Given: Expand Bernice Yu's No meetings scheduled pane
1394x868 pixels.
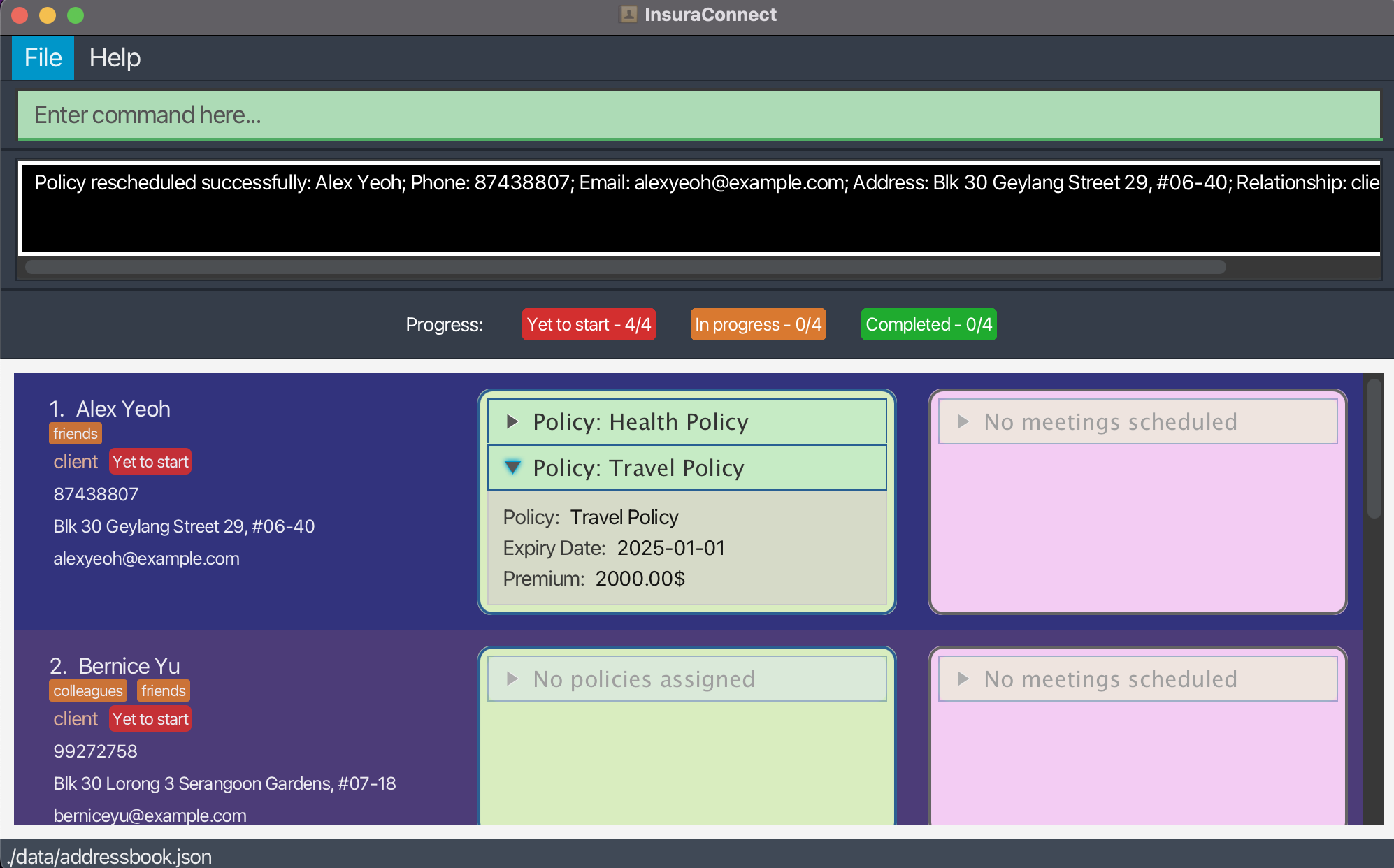Looking at the screenshot, I should [x=1137, y=679].
